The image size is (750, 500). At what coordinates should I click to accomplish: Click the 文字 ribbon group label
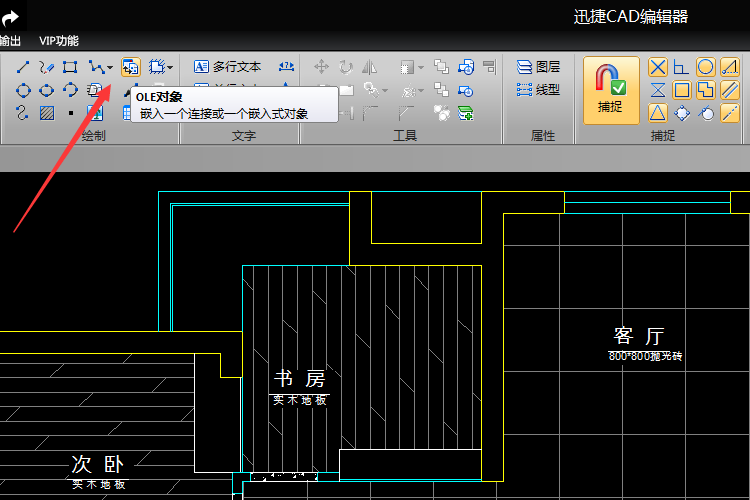coord(243,136)
